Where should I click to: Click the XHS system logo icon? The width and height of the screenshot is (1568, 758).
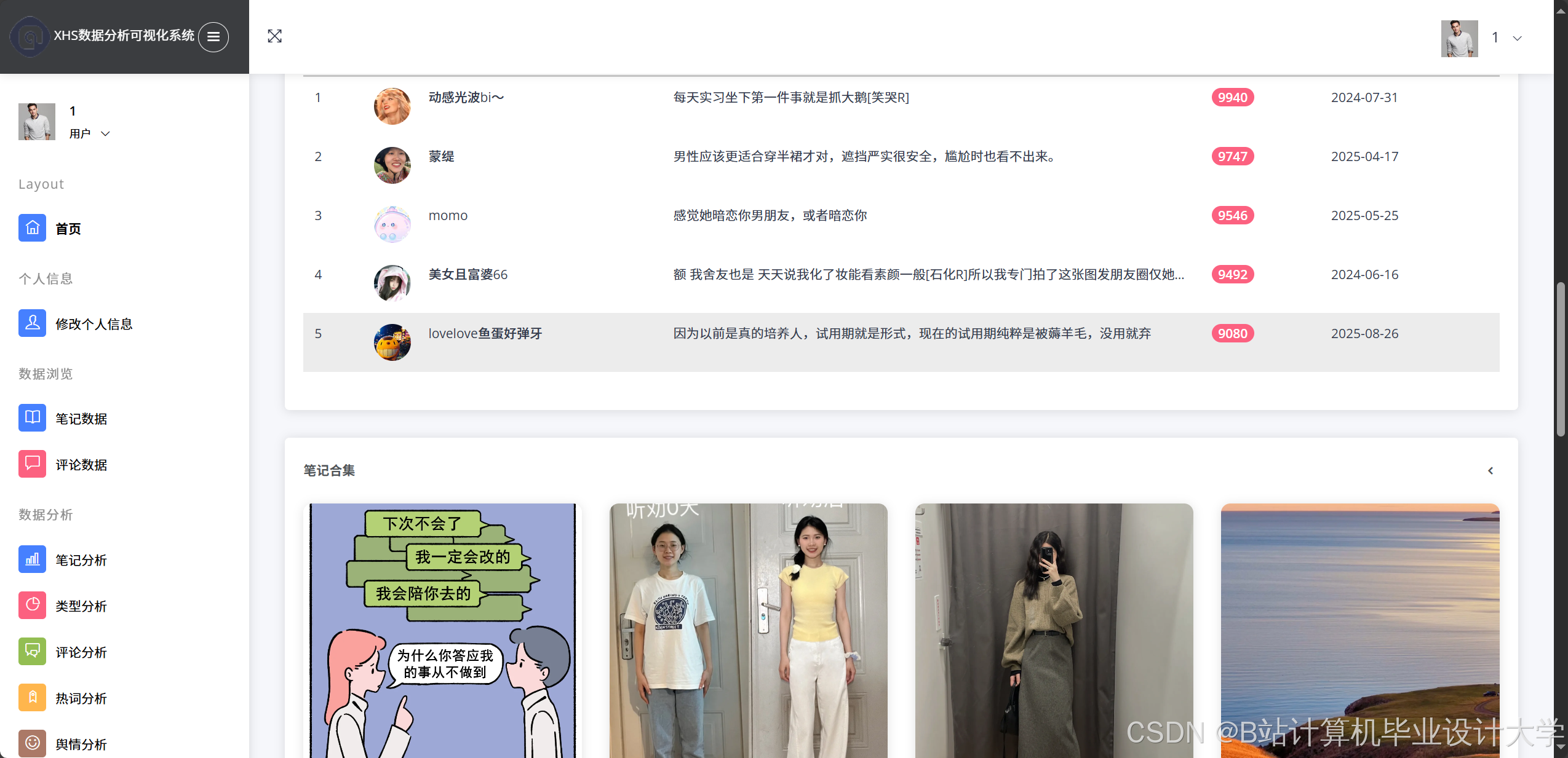pyautogui.click(x=29, y=36)
